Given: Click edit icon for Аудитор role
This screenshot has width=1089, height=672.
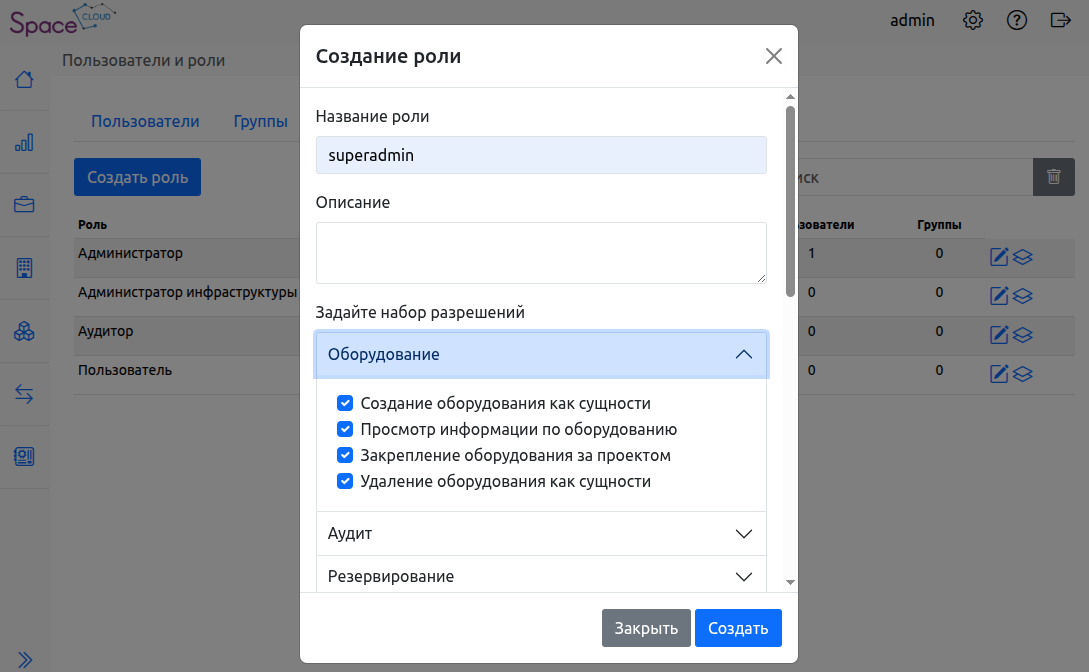Looking at the screenshot, I should click(x=998, y=334).
